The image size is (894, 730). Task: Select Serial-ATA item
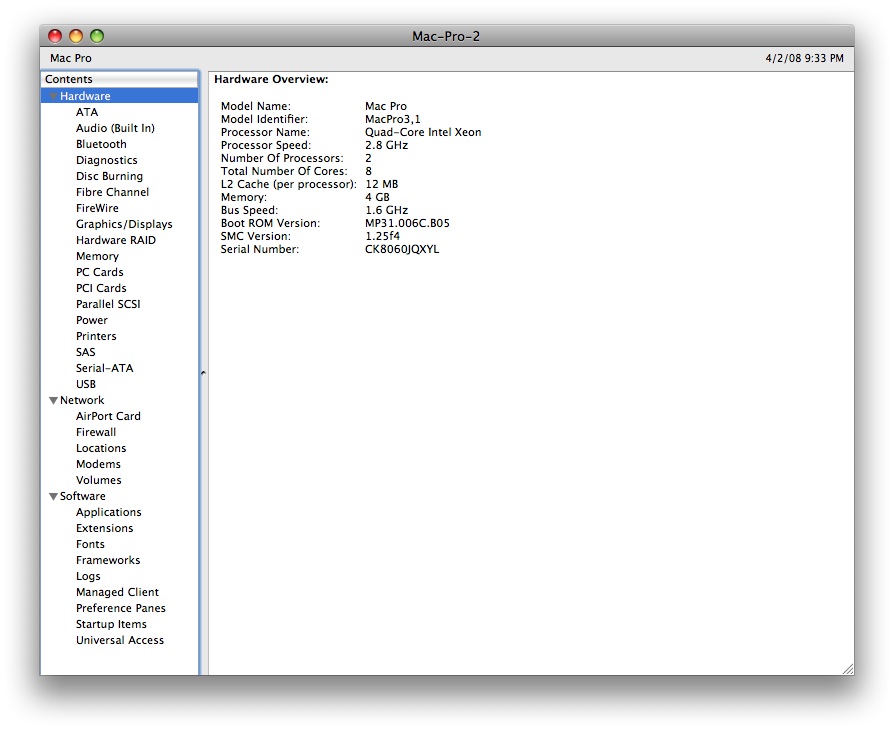click(x=105, y=368)
